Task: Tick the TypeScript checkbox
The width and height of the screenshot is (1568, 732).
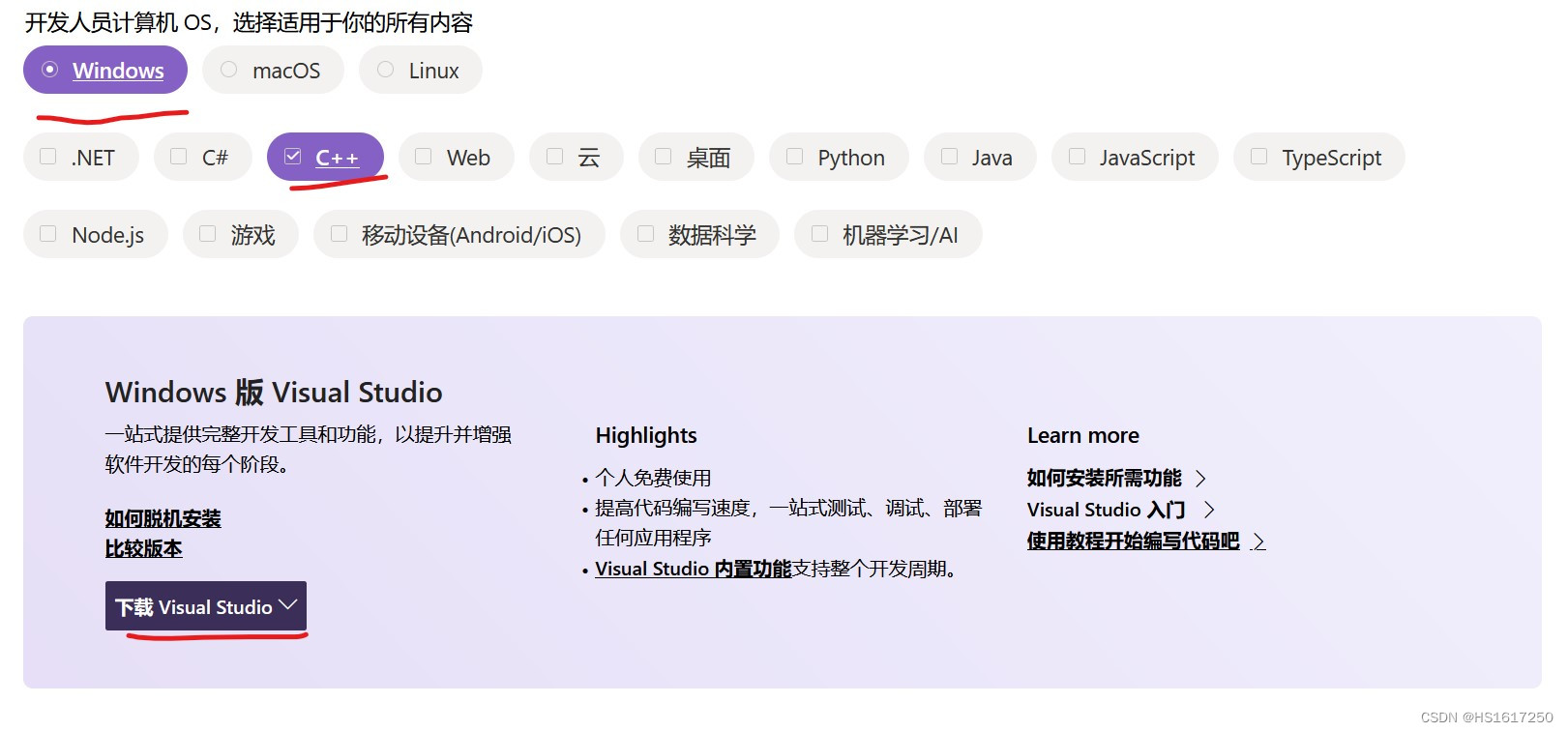Action: pos(1258,157)
